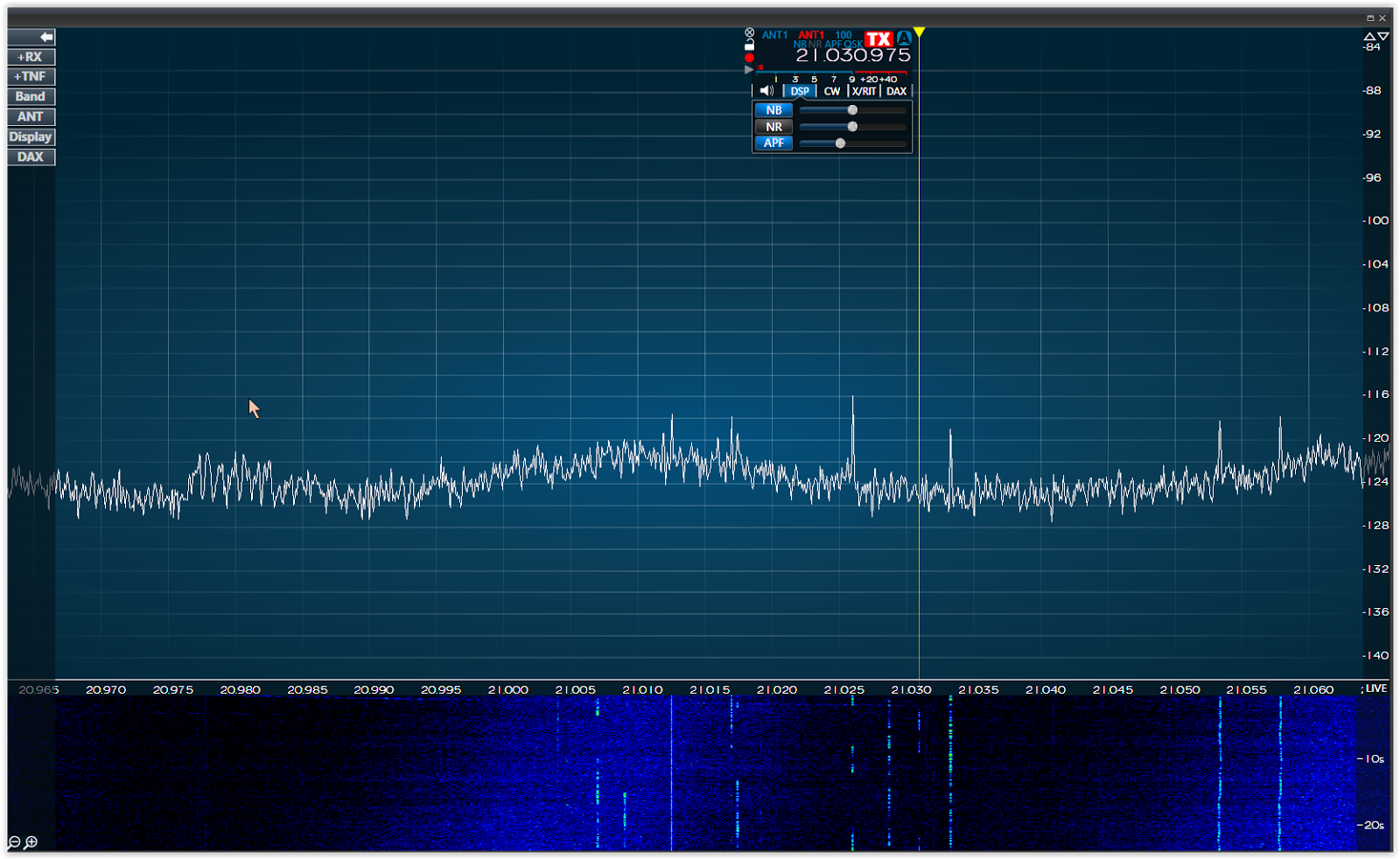Toggle off the APF audio peaking filter
This screenshot has width=1400, height=859.
click(773, 143)
